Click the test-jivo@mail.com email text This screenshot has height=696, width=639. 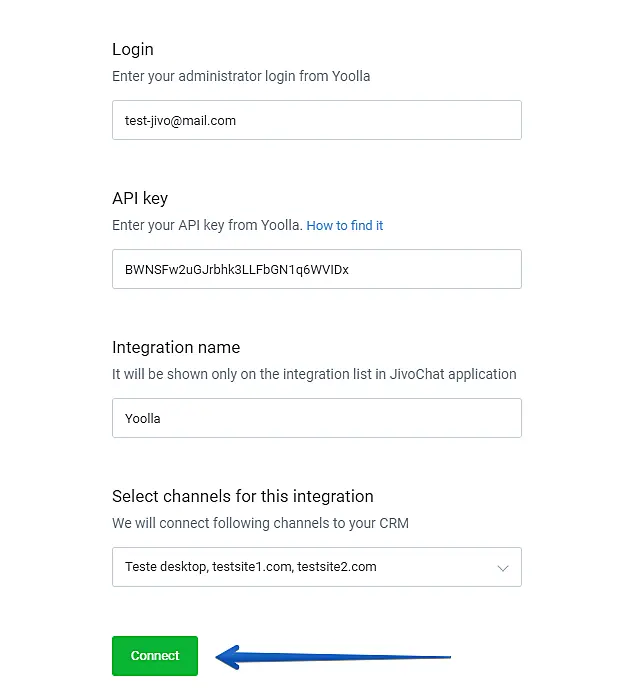pos(180,121)
